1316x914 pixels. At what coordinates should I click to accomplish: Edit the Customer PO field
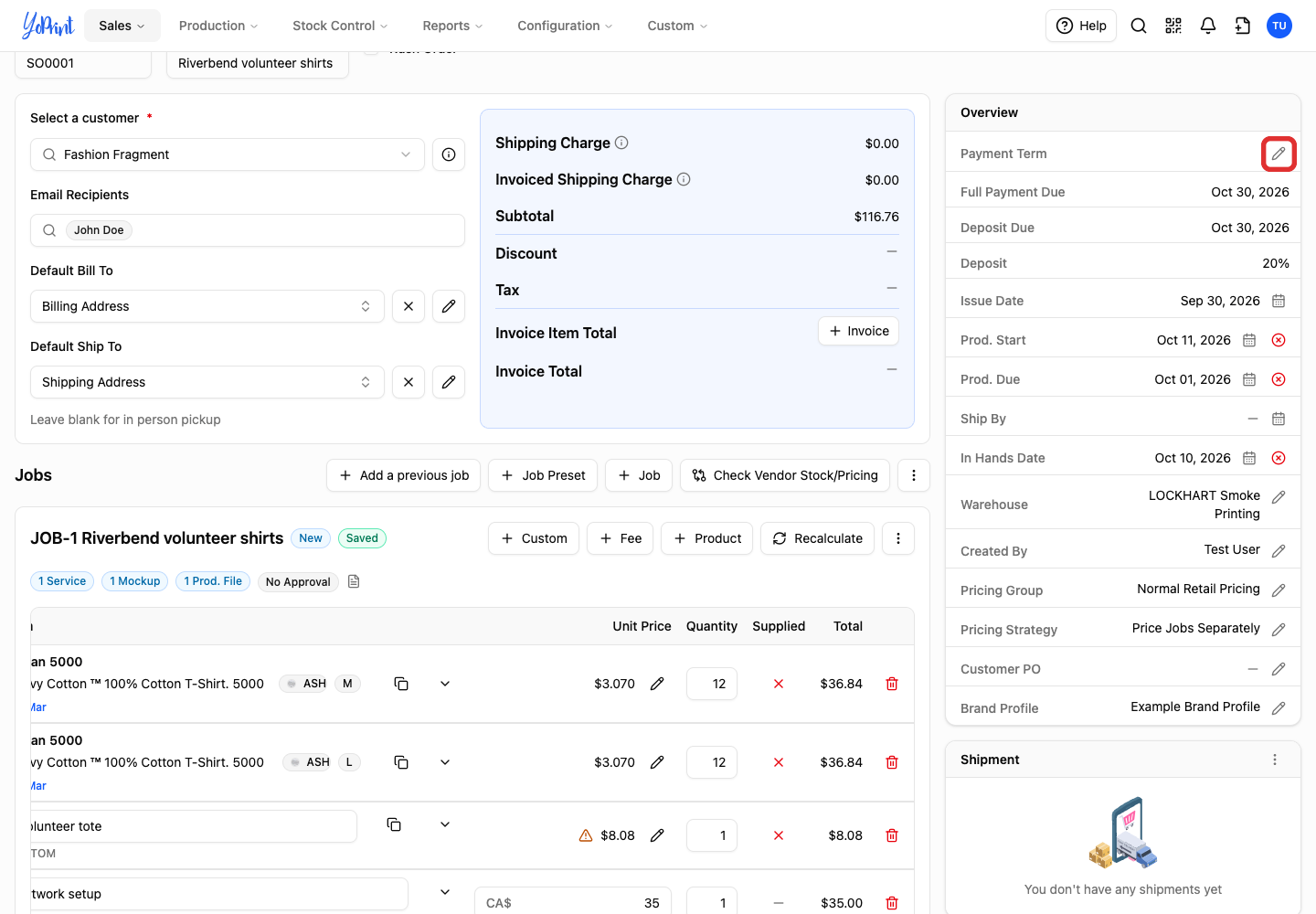[1279, 669]
